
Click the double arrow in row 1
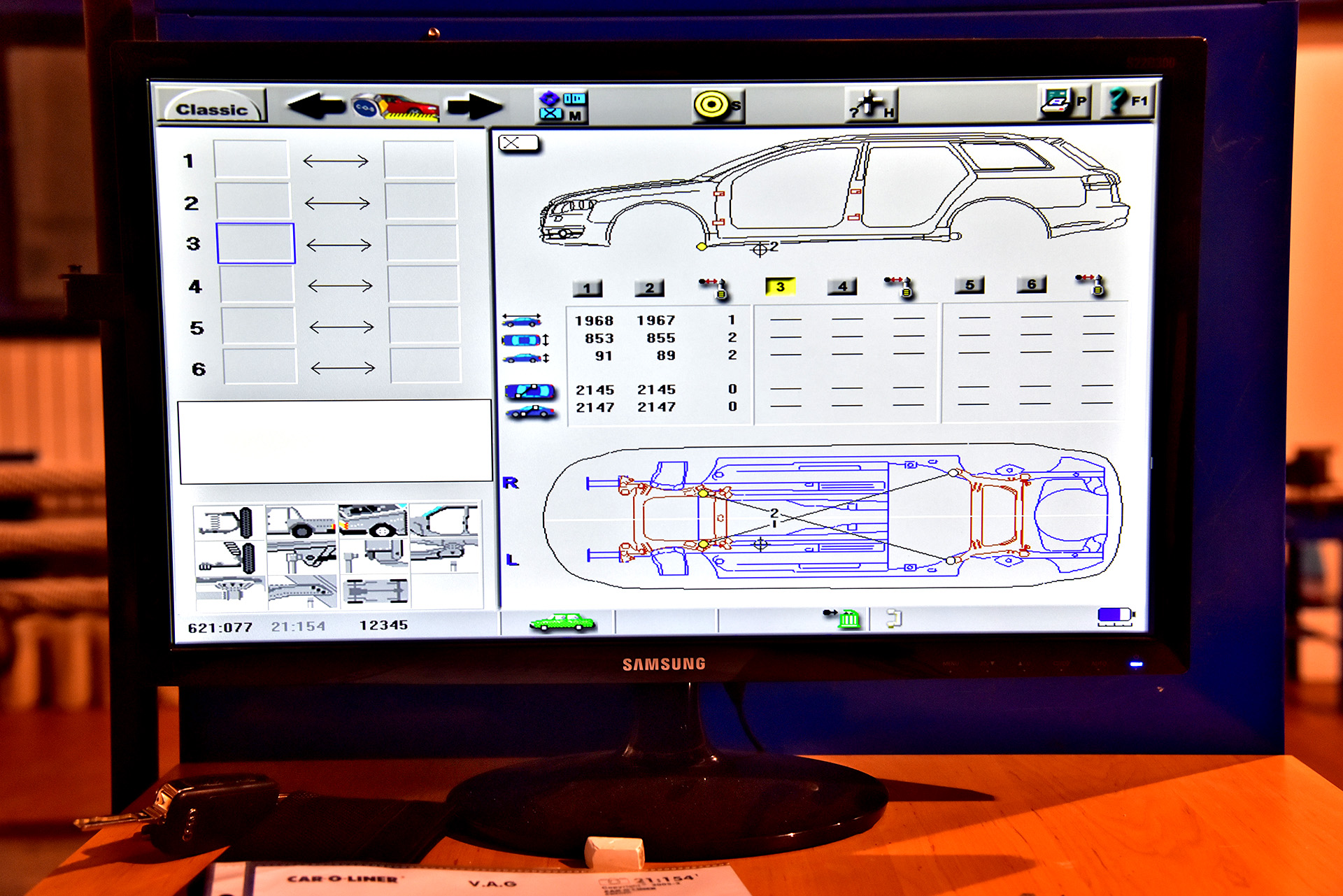(x=336, y=162)
